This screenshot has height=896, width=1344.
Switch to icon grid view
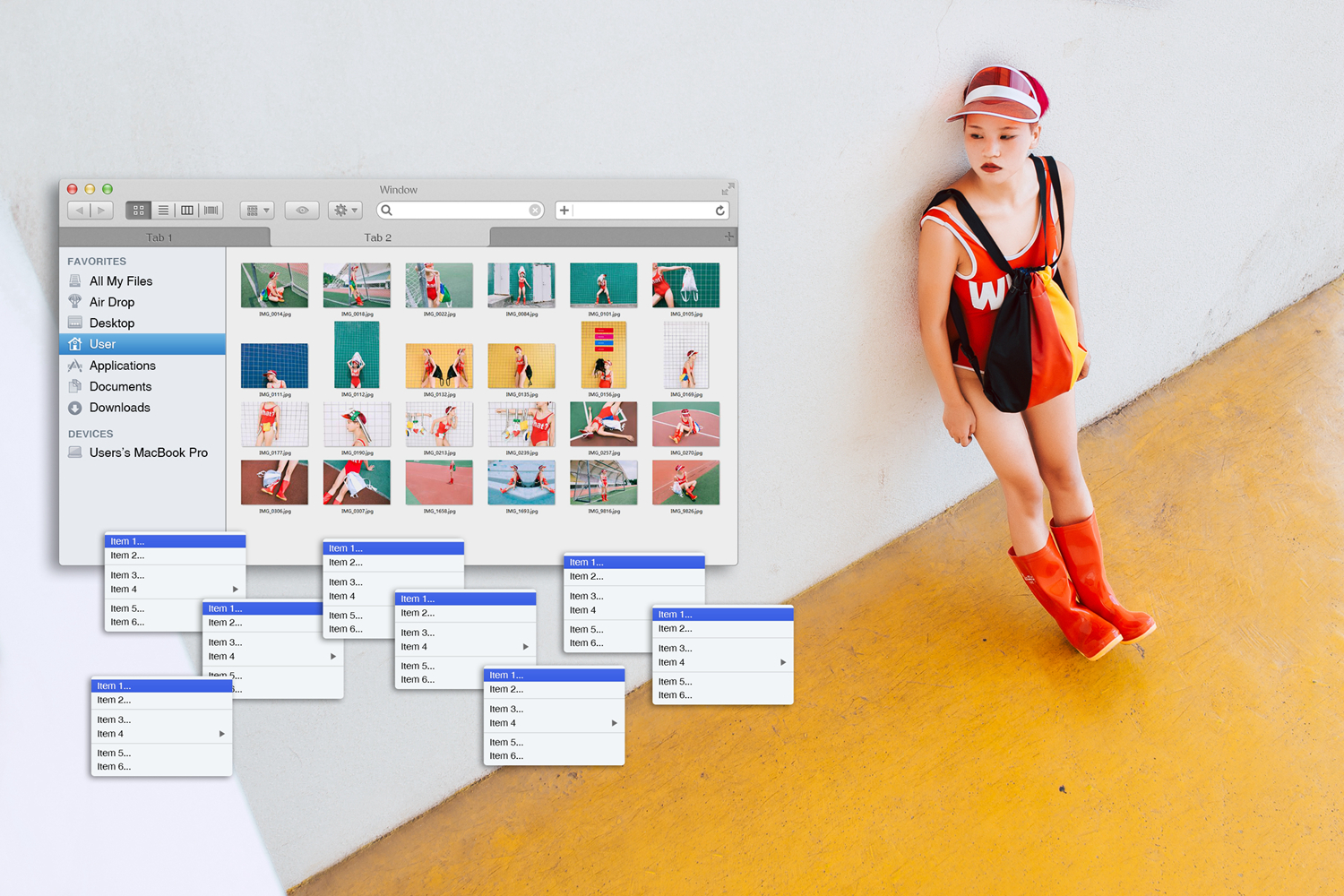139,211
